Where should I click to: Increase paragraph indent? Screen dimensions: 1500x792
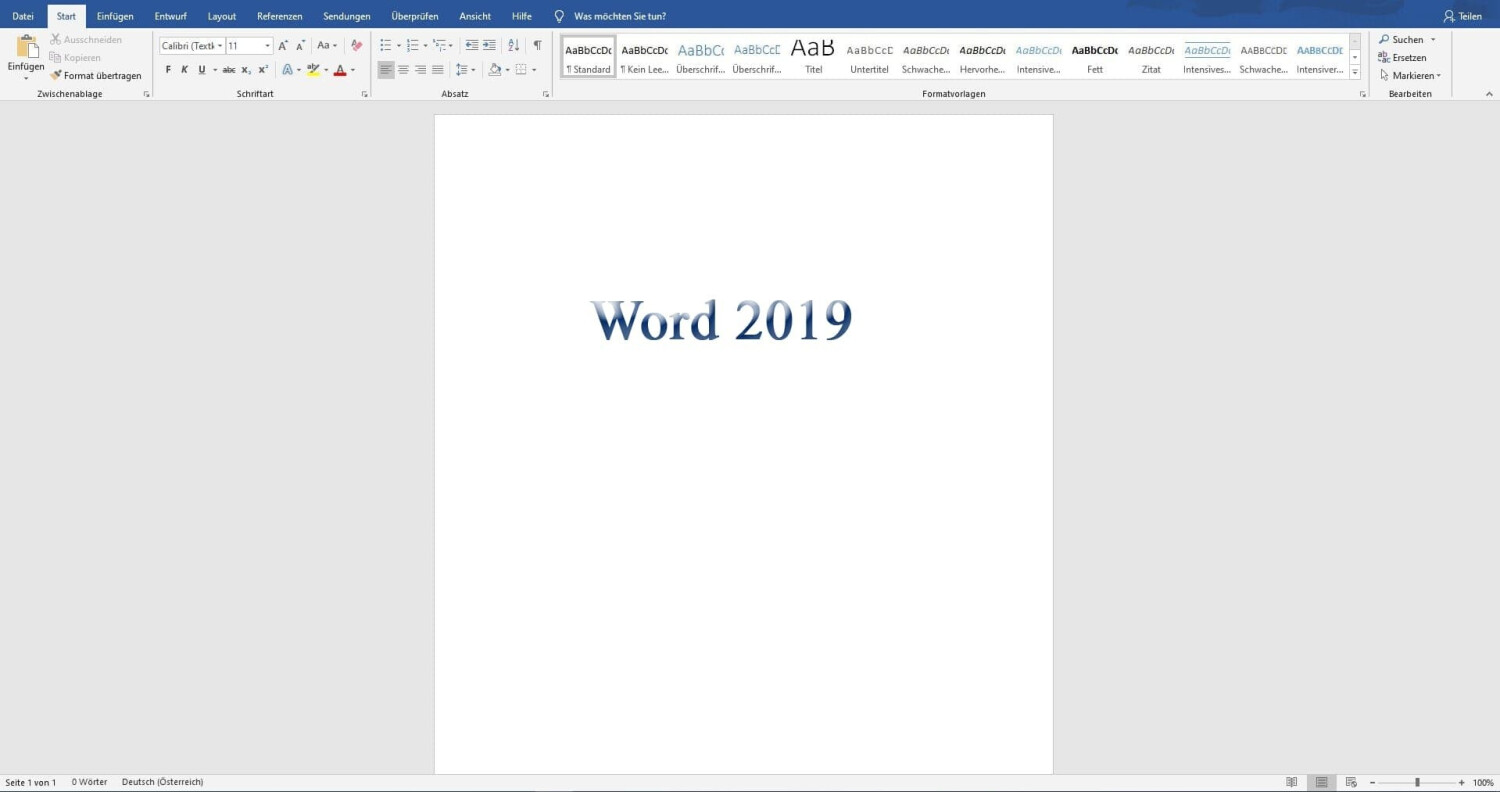click(x=489, y=45)
